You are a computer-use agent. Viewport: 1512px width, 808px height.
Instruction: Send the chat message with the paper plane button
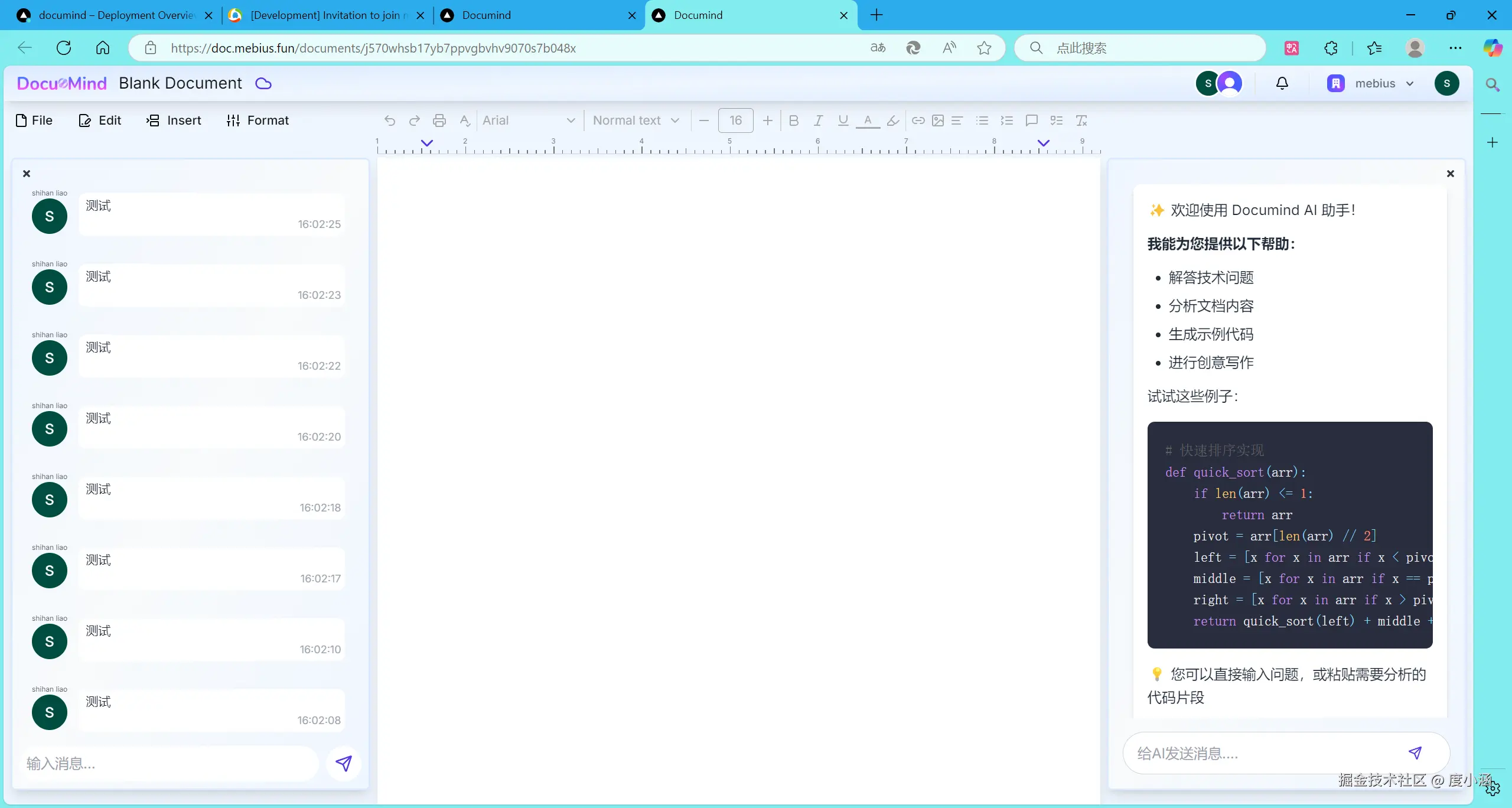point(344,763)
